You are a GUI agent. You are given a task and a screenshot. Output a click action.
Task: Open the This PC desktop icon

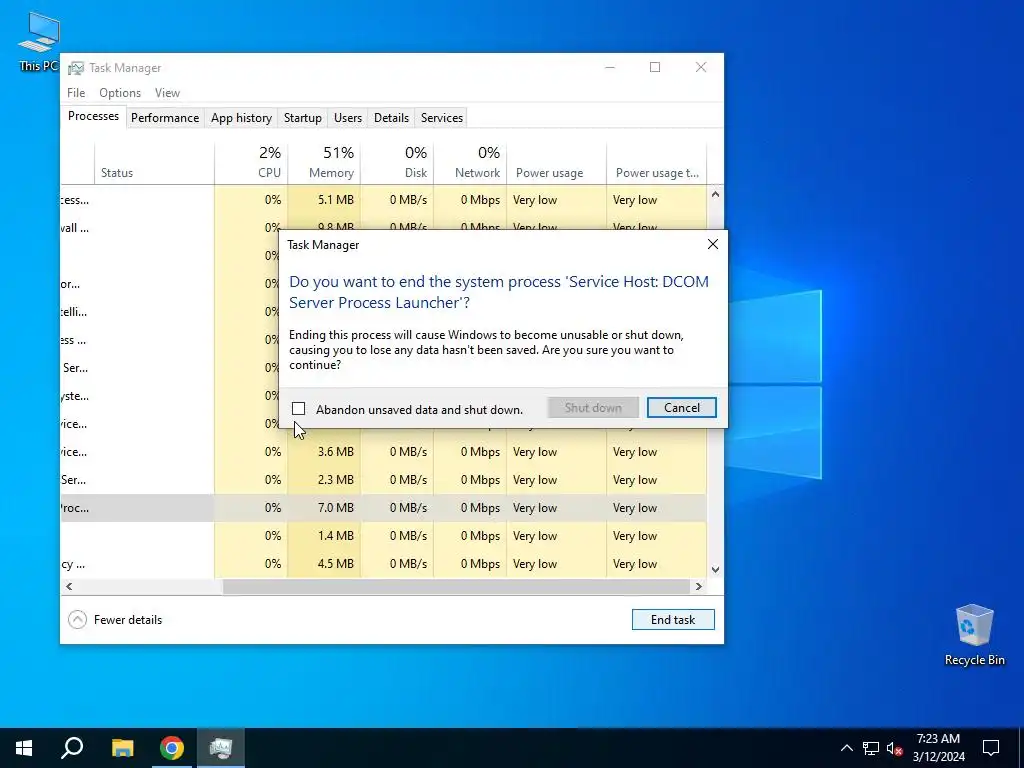(38, 41)
